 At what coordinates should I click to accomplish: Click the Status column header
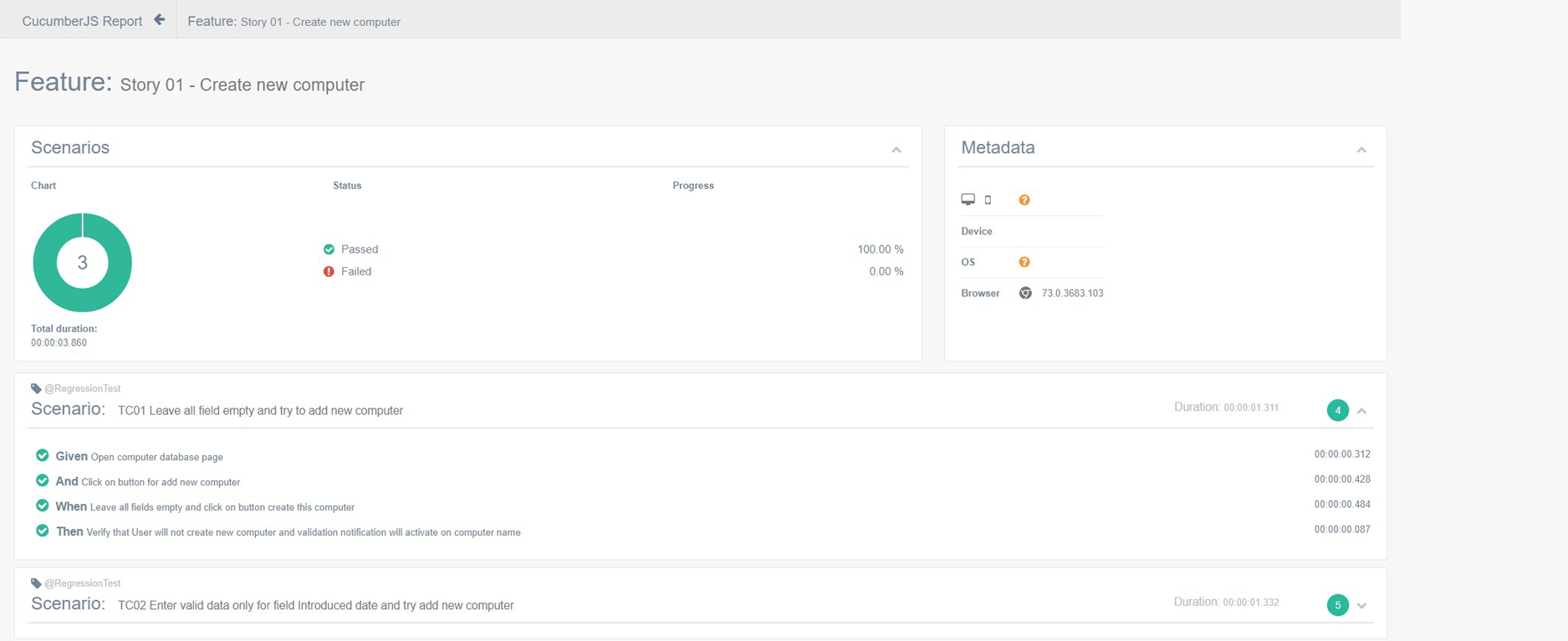click(347, 186)
